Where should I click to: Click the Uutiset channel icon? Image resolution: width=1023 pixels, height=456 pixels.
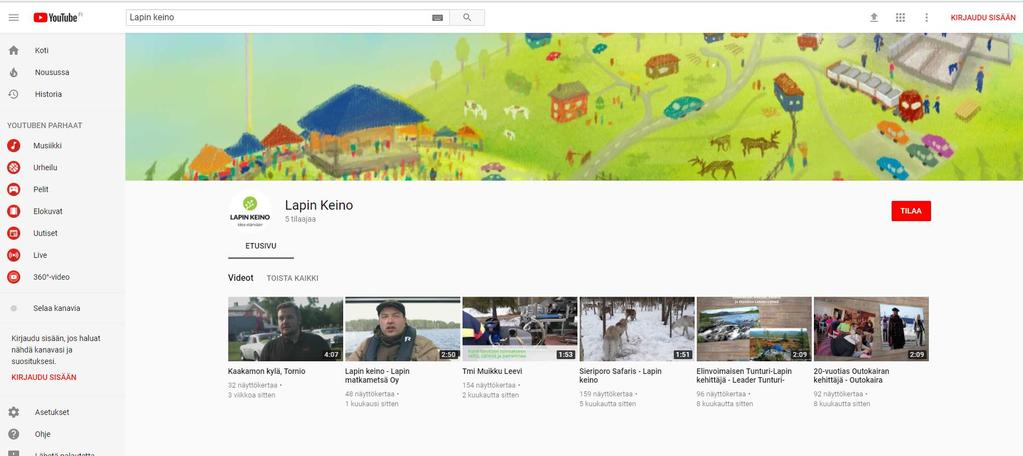pyautogui.click(x=14, y=233)
